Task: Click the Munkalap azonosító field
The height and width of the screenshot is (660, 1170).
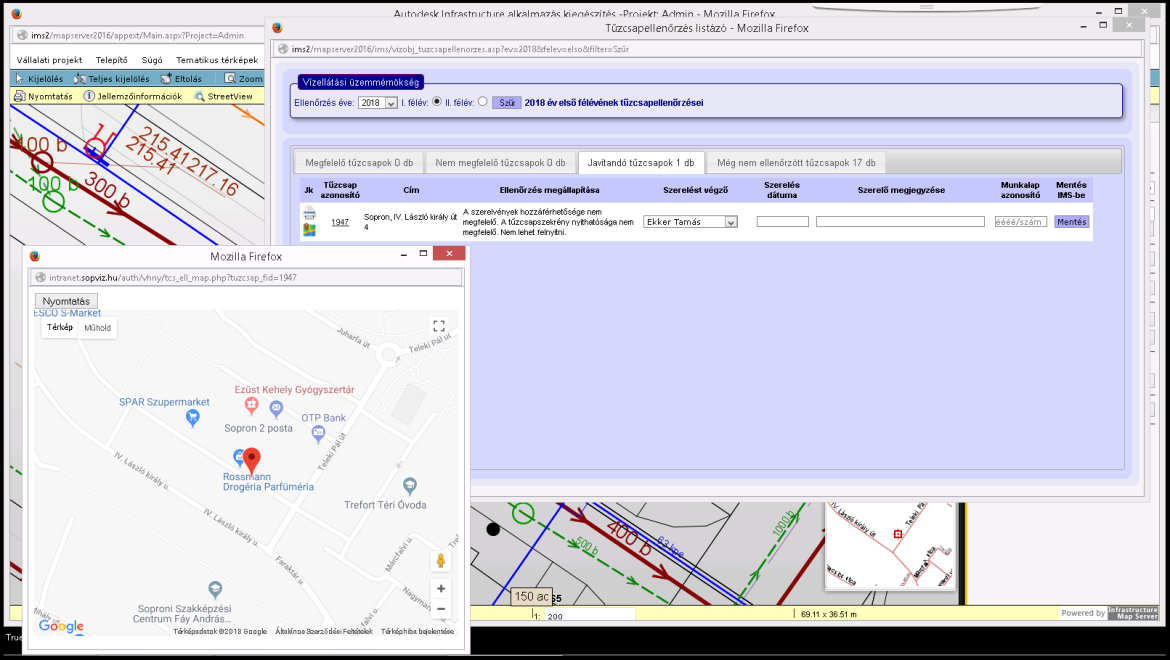Action: 1021,221
